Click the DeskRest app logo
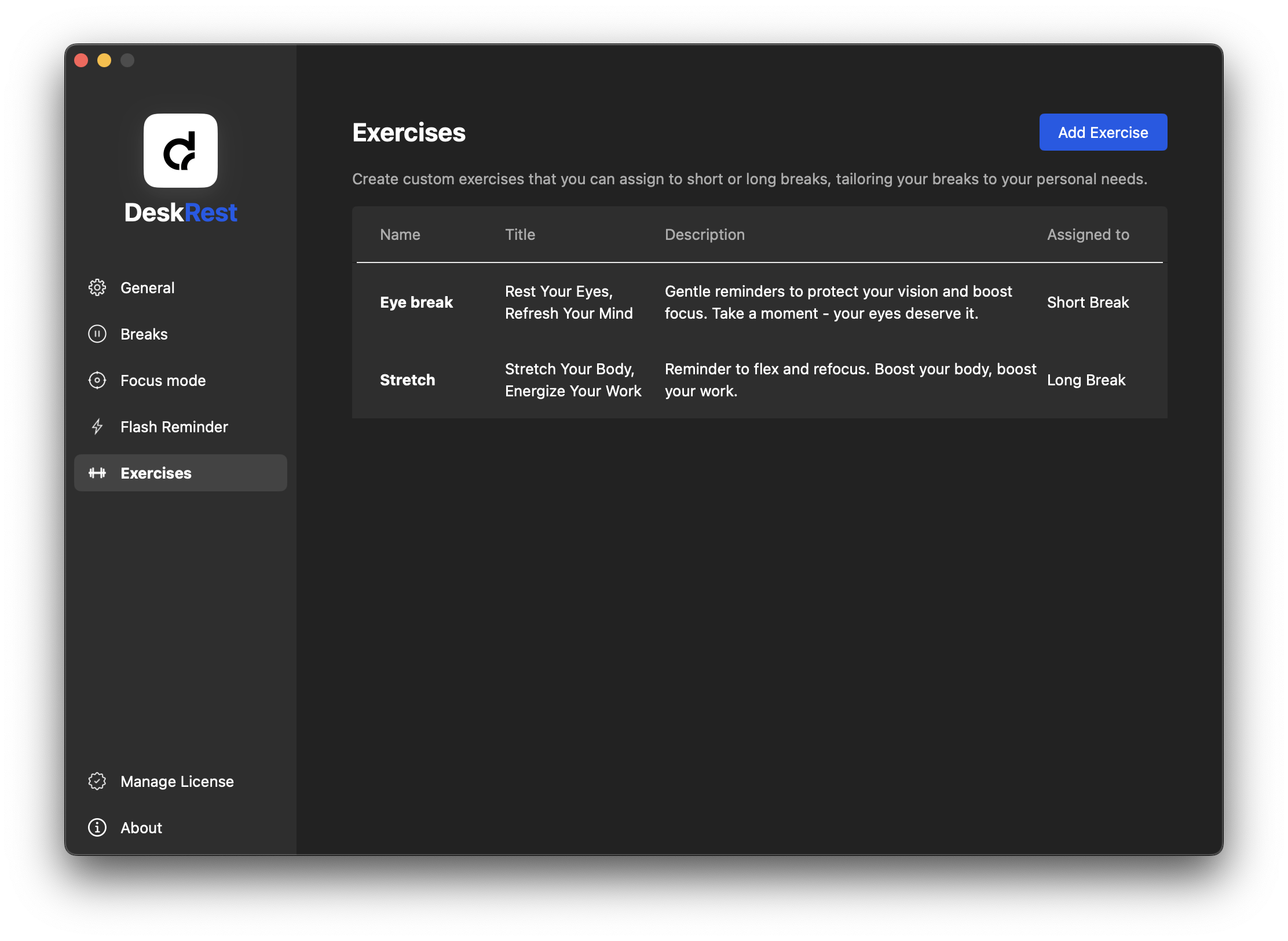The width and height of the screenshot is (1288, 941). tap(181, 151)
